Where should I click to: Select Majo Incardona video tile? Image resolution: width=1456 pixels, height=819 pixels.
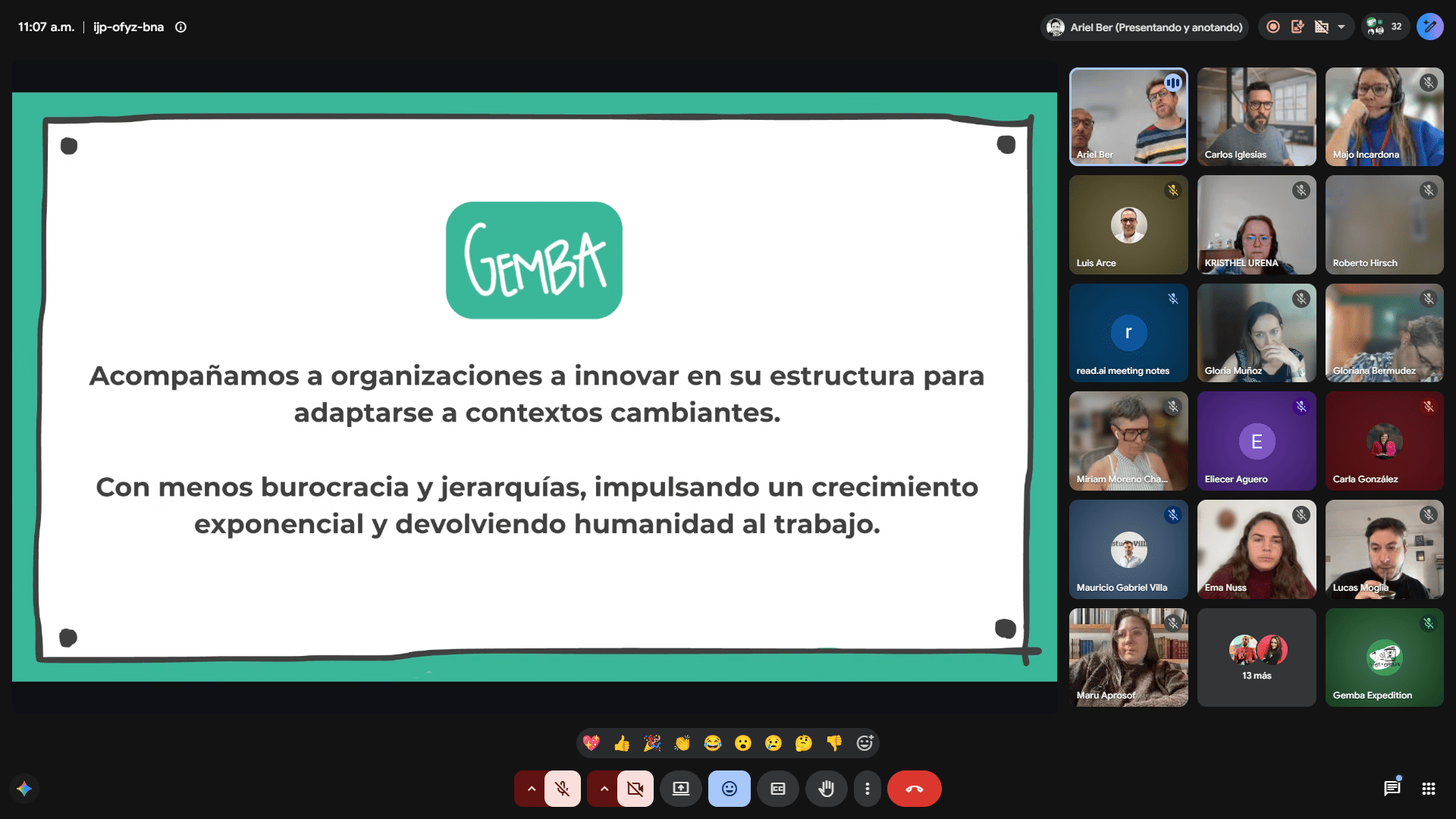(1385, 117)
